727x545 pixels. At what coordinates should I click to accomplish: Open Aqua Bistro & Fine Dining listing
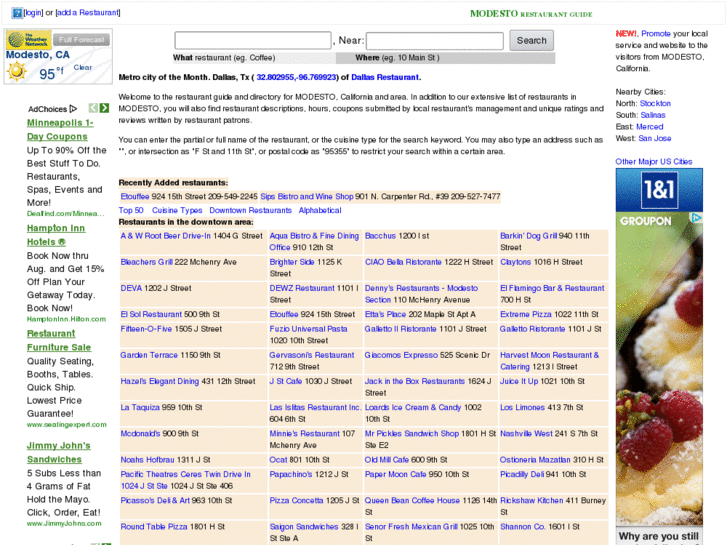(x=314, y=241)
